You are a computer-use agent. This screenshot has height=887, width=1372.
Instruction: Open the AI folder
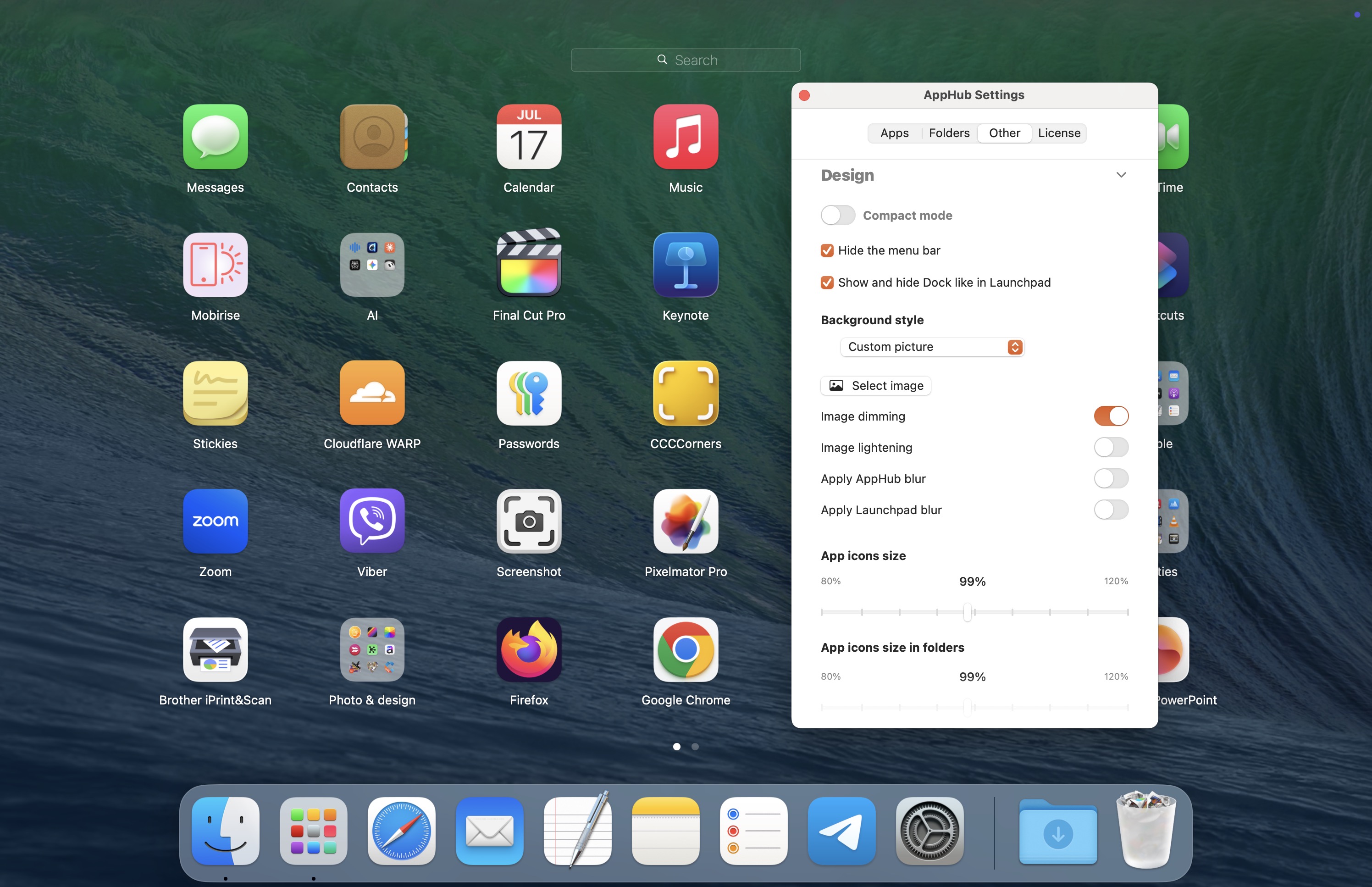click(x=372, y=265)
